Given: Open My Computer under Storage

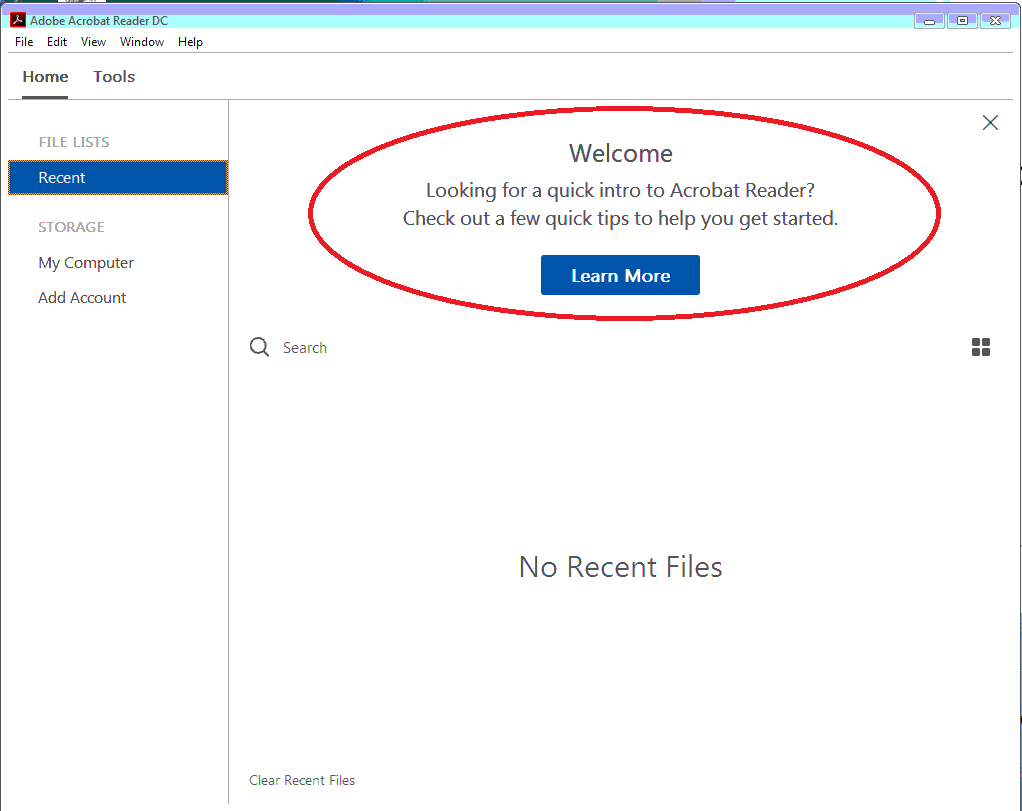Looking at the screenshot, I should (86, 262).
